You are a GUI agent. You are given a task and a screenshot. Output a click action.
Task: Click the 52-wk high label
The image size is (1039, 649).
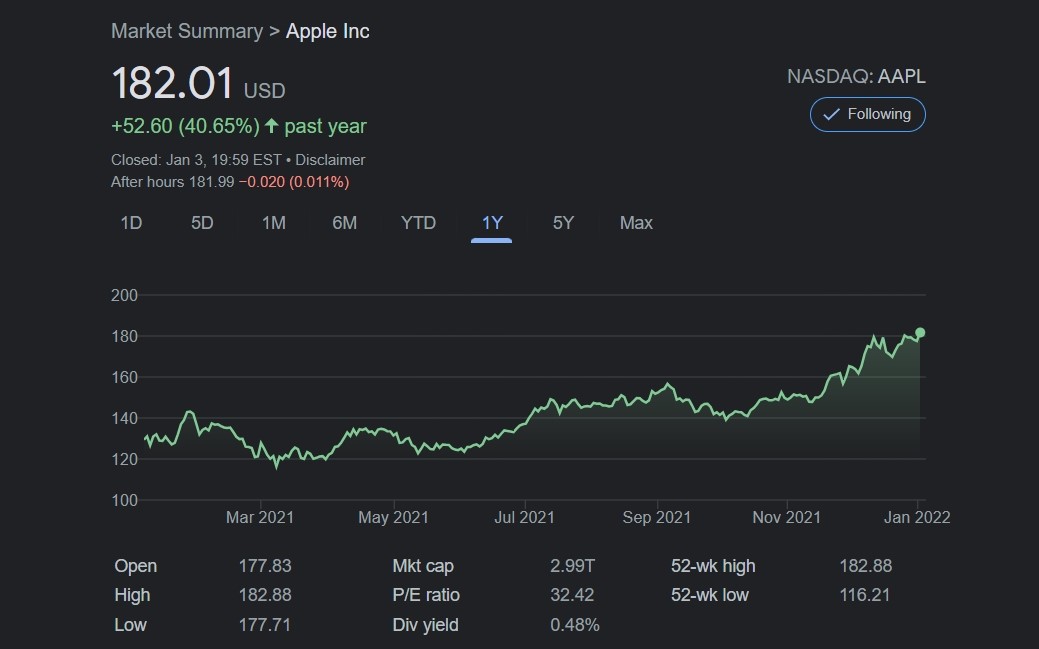click(713, 566)
